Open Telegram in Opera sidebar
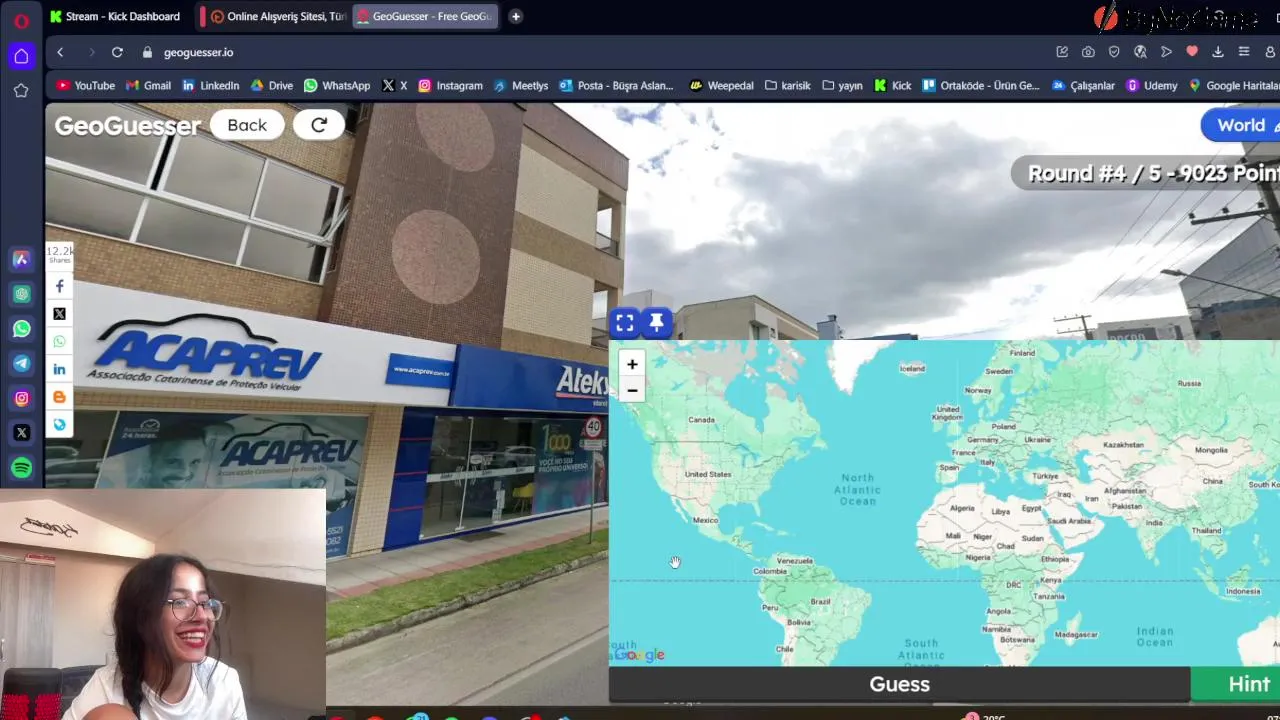The height and width of the screenshot is (720, 1280). tap(21, 364)
